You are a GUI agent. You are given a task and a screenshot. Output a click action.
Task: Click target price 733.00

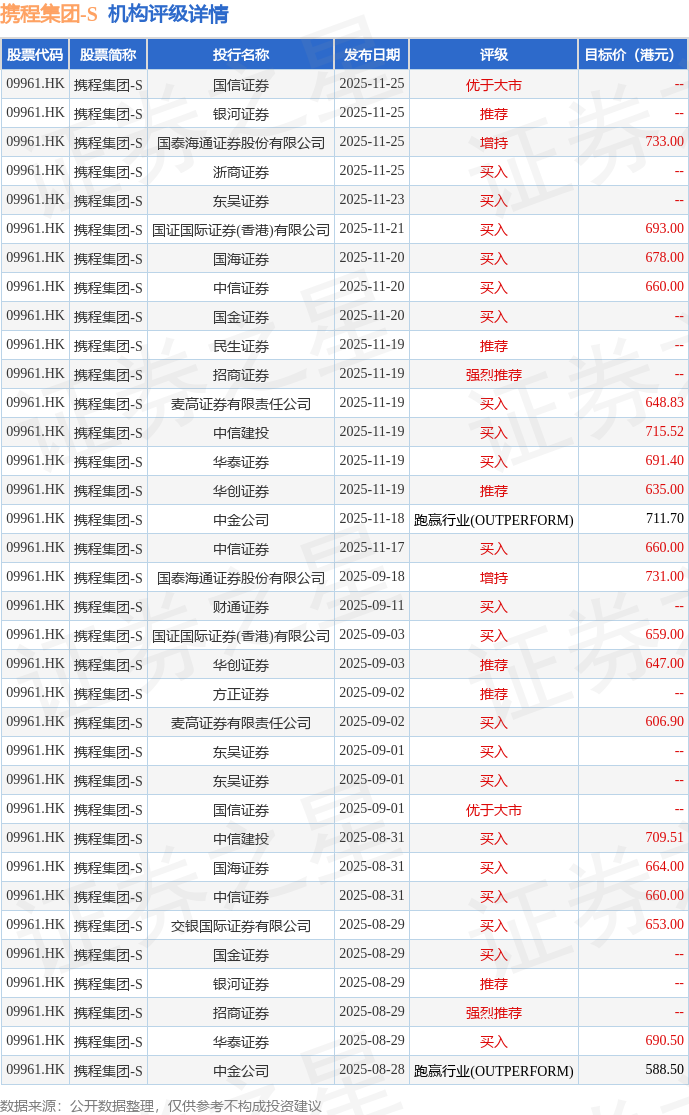pyautogui.click(x=664, y=142)
